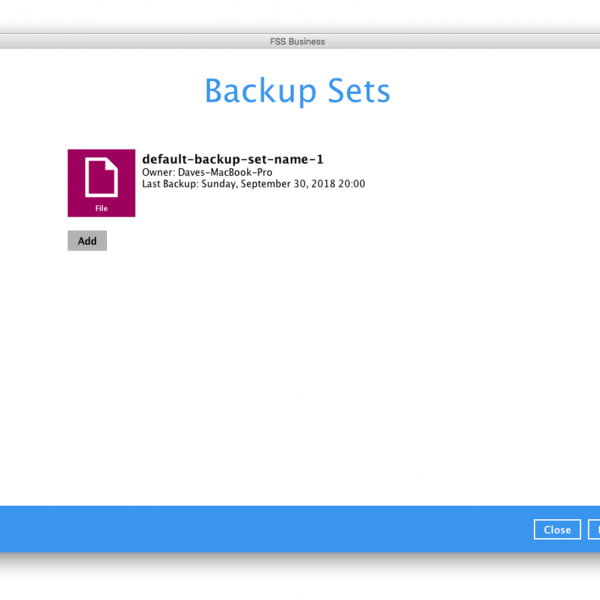This screenshot has height=600, width=600.
Task: Click the "Owner:" label text
Action: (x=158, y=172)
